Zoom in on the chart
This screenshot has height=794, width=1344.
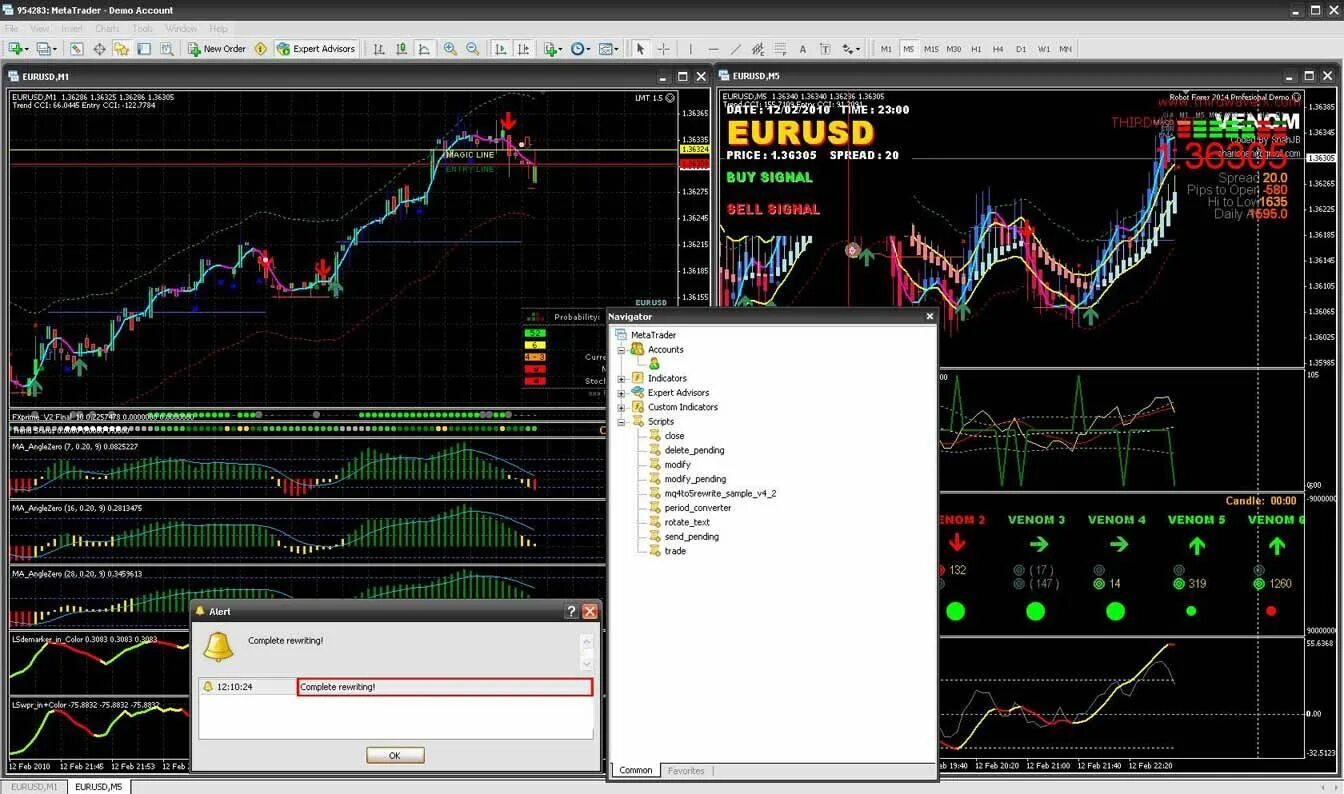pyautogui.click(x=450, y=49)
